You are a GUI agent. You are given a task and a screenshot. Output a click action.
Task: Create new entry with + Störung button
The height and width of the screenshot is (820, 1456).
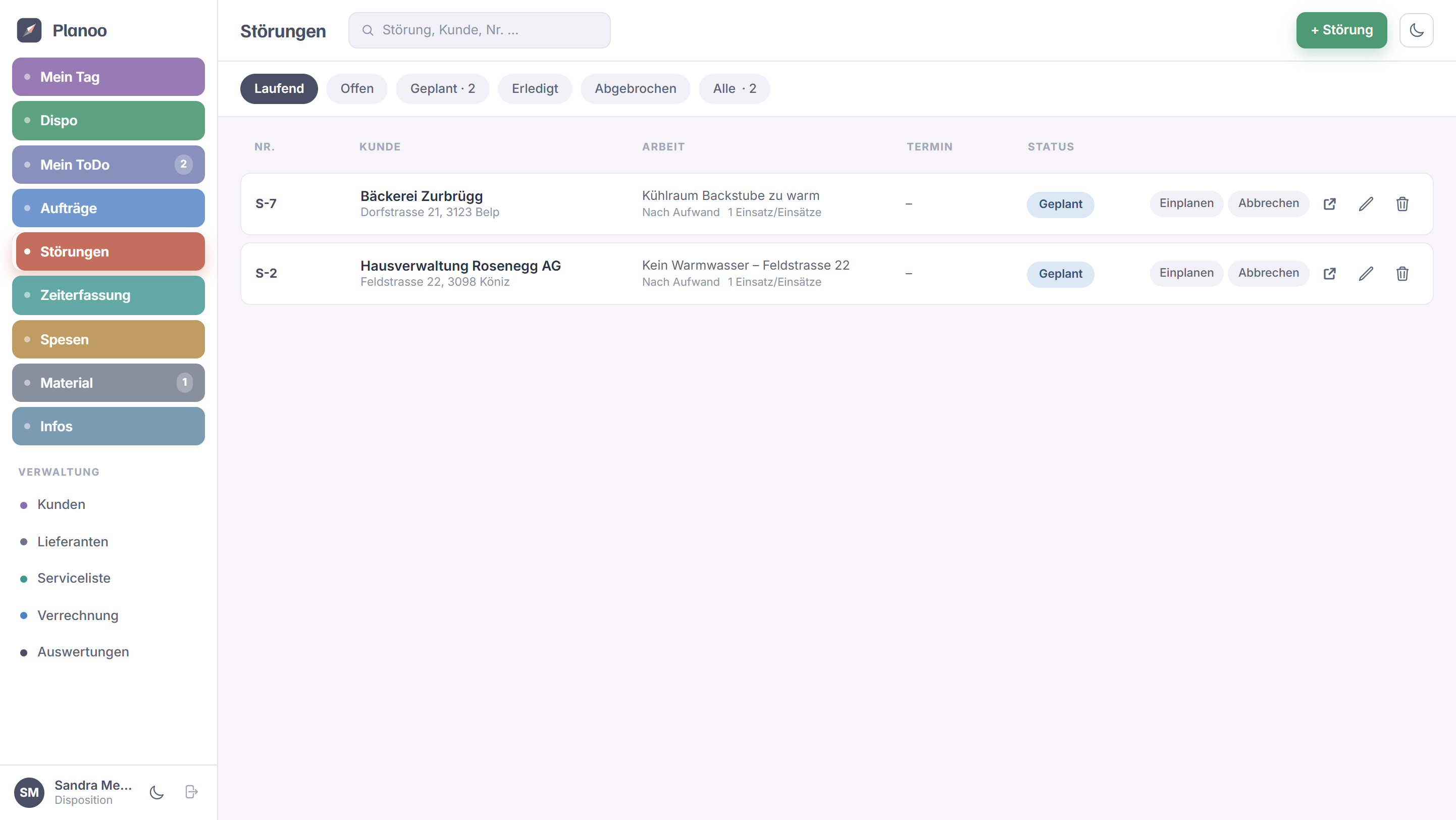pos(1341,30)
